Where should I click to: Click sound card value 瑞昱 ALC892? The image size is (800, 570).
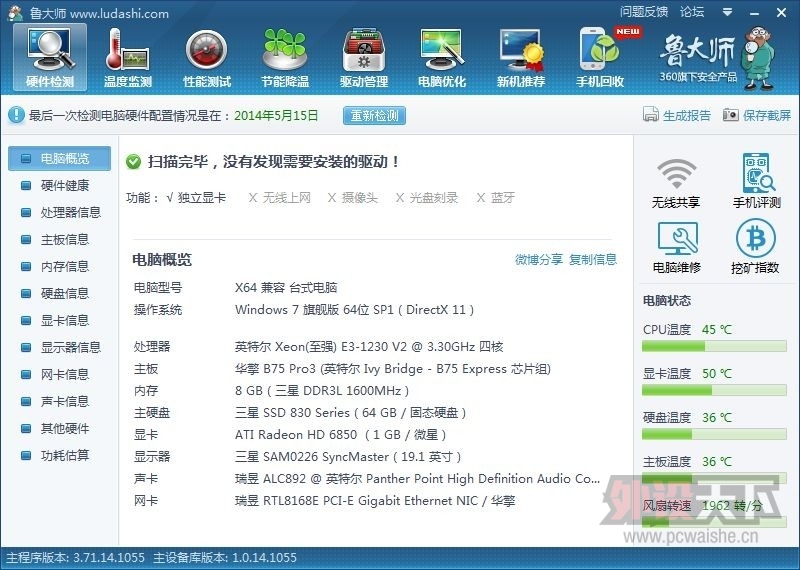[x=417, y=478]
